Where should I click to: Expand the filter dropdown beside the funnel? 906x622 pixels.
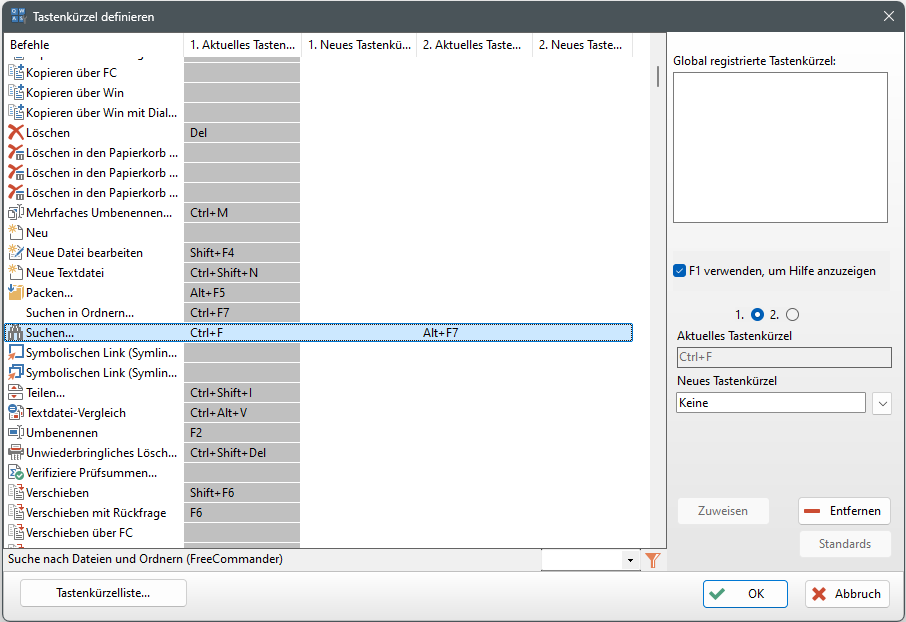coord(630,560)
